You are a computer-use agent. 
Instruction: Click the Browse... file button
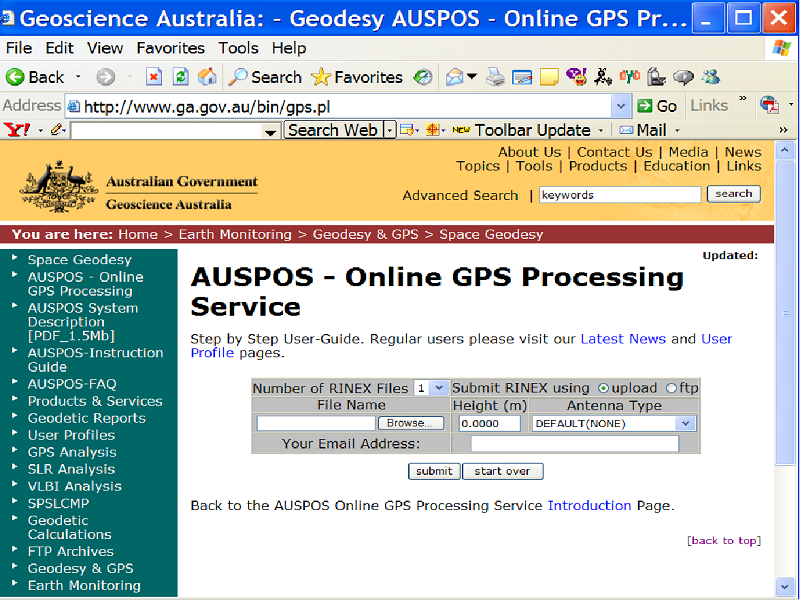click(x=411, y=423)
